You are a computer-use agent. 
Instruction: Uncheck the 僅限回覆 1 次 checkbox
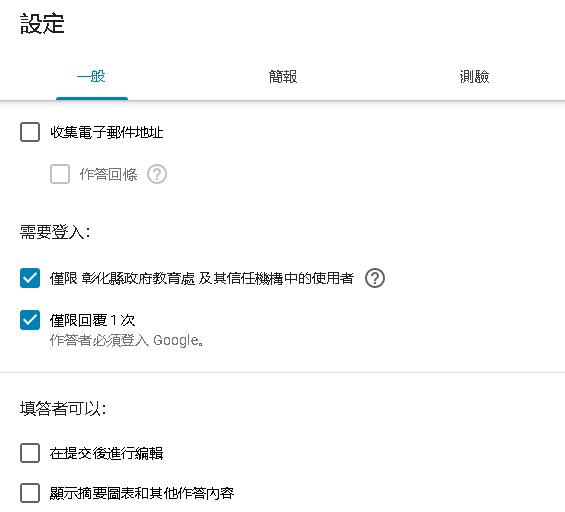pyautogui.click(x=30, y=320)
